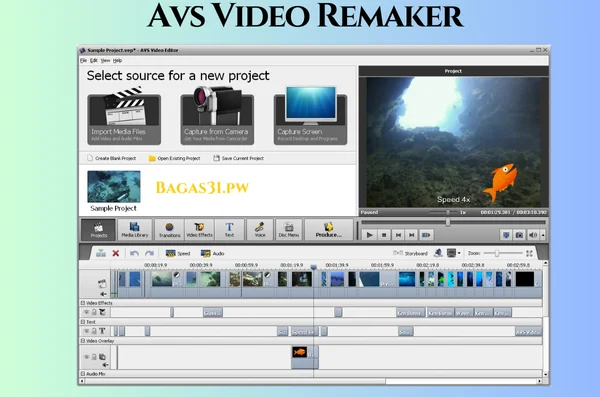Play the preview video
The height and width of the screenshot is (397, 600).
click(369, 235)
